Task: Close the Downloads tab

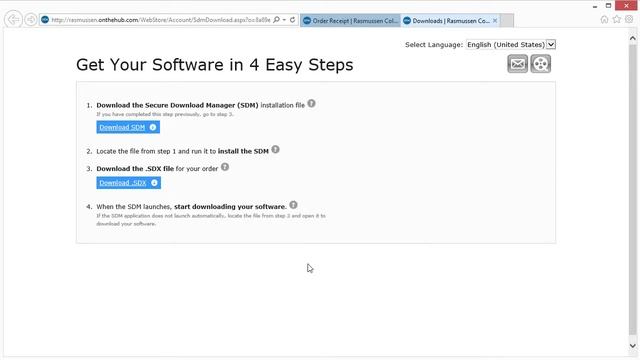Action: pos(495,20)
